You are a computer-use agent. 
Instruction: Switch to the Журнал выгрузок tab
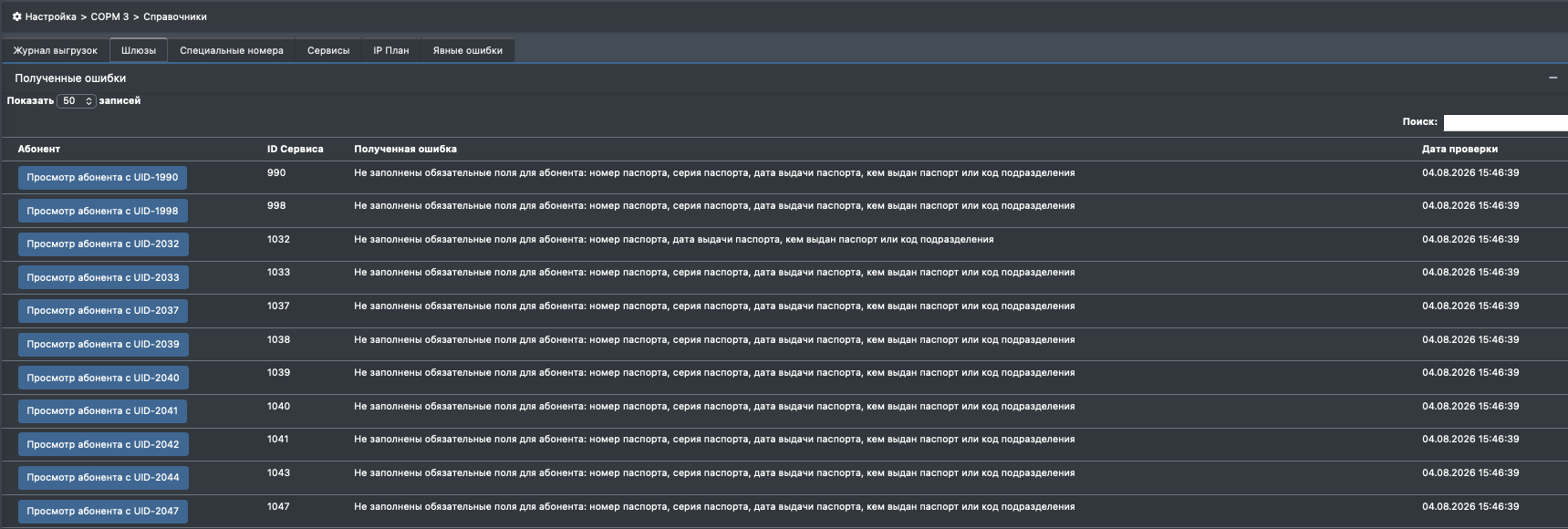point(55,50)
